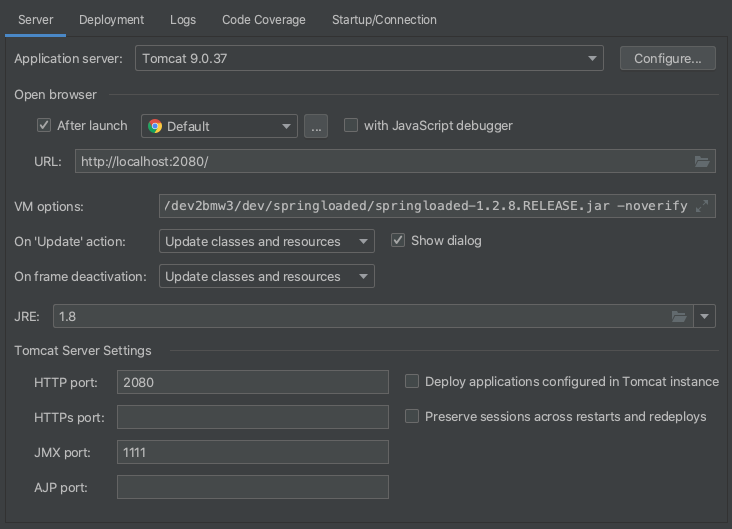Switch to the Deployment tab
The height and width of the screenshot is (529, 732).
(111, 20)
